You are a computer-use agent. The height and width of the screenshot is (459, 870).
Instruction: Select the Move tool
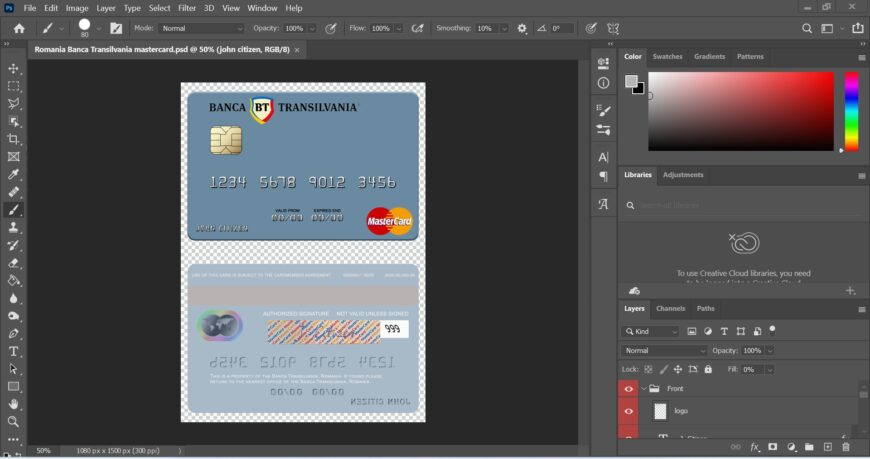pos(13,69)
